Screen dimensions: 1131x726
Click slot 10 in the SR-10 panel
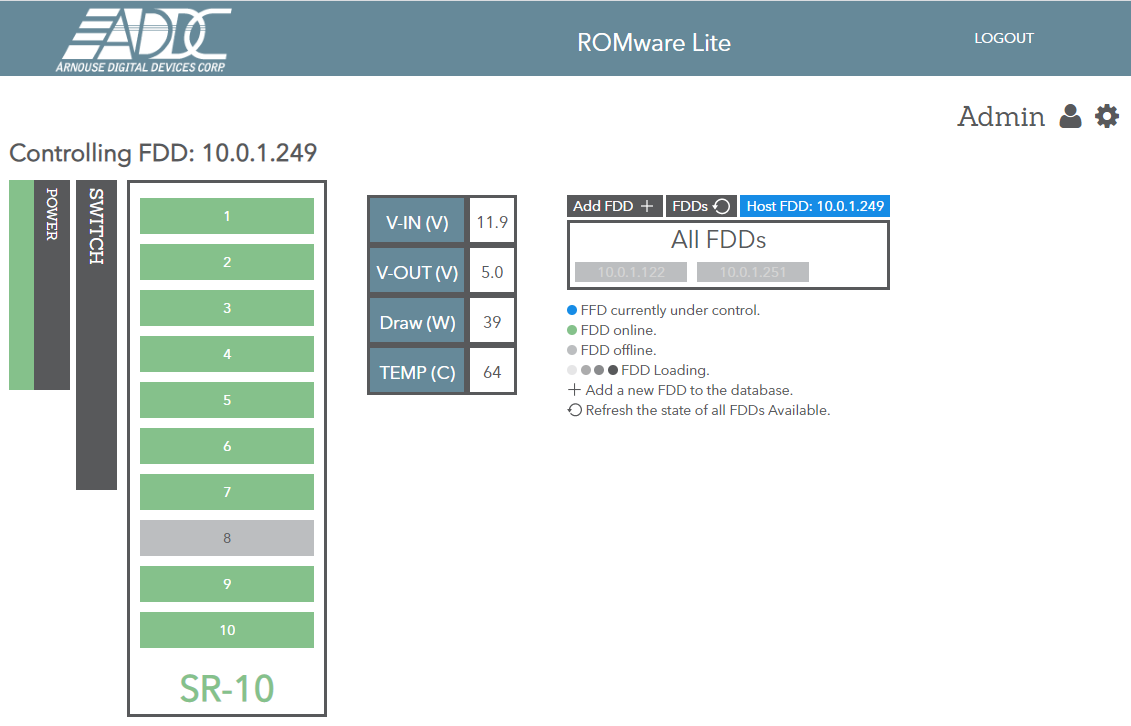(226, 630)
